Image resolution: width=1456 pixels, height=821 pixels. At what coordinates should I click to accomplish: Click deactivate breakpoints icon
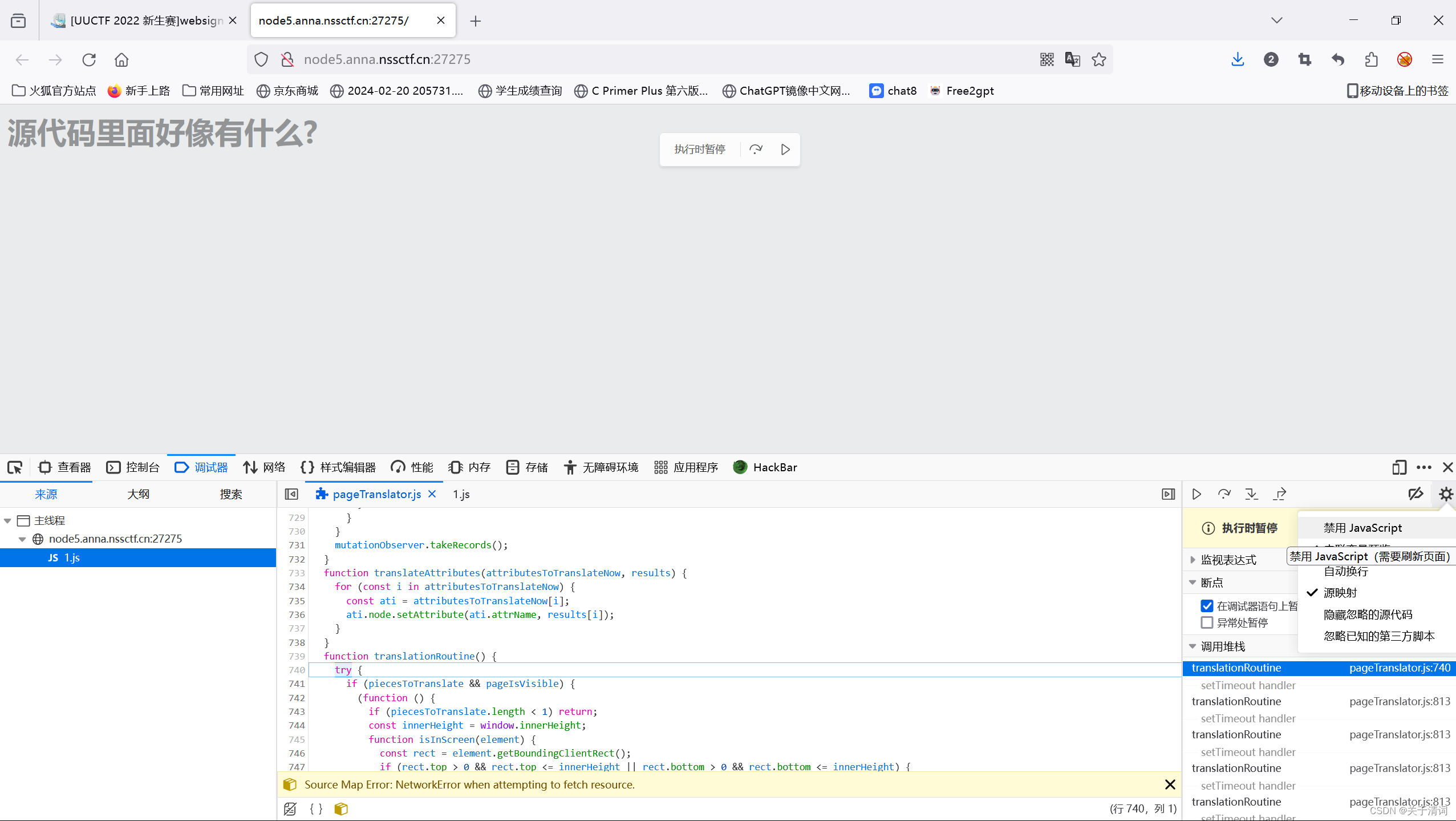coord(1416,494)
